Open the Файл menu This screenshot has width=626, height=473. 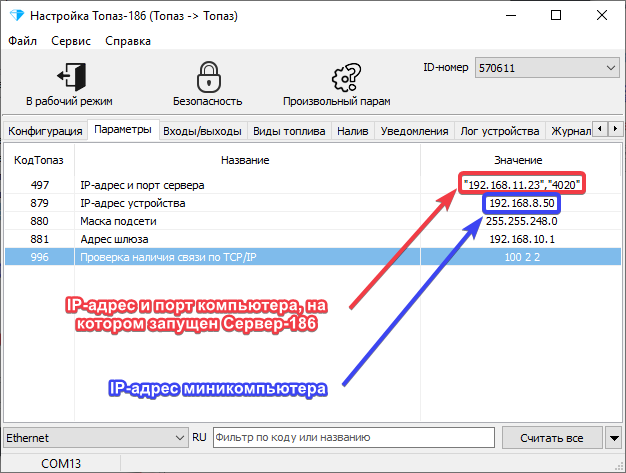click(x=22, y=41)
